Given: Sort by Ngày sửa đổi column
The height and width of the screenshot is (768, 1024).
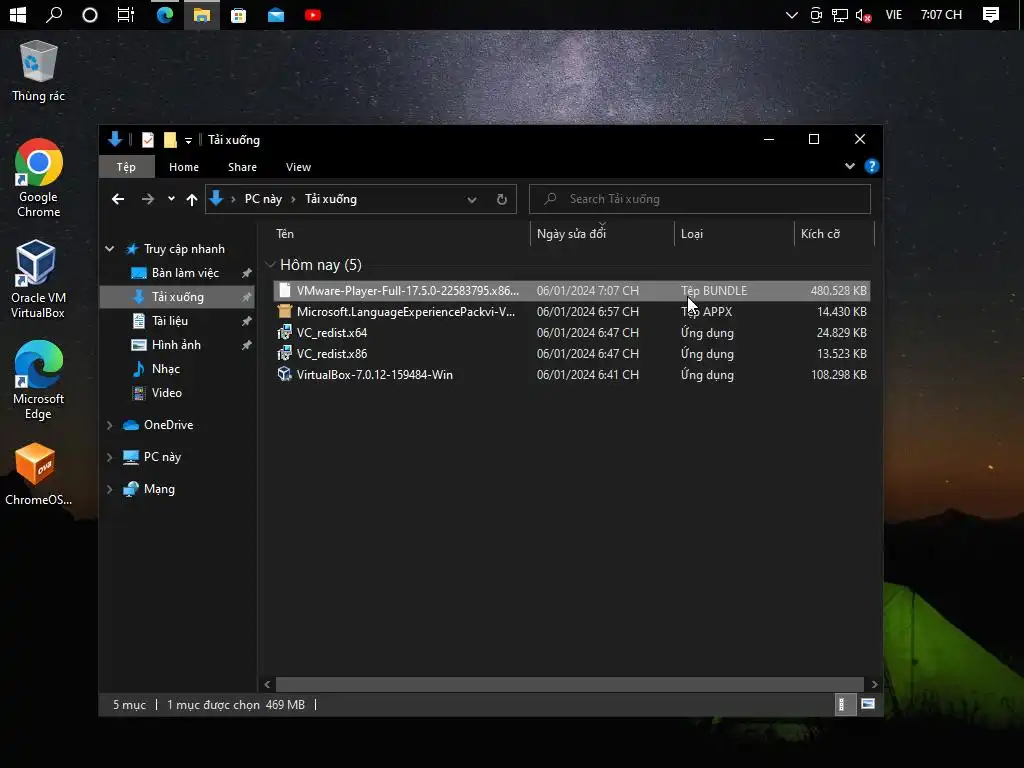Looking at the screenshot, I should [602, 234].
